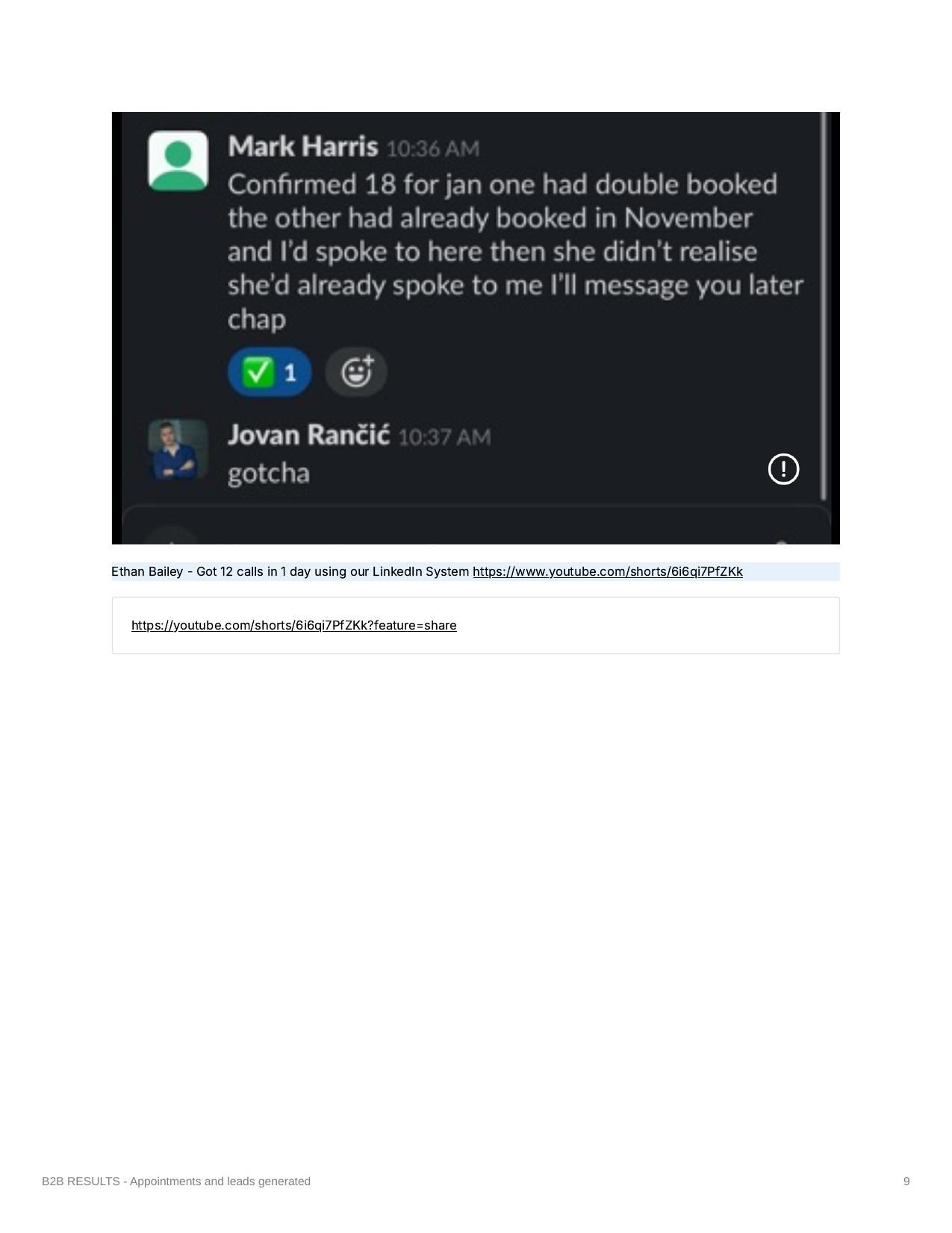Click the B2B RESULTS footer title

pos(176,1181)
